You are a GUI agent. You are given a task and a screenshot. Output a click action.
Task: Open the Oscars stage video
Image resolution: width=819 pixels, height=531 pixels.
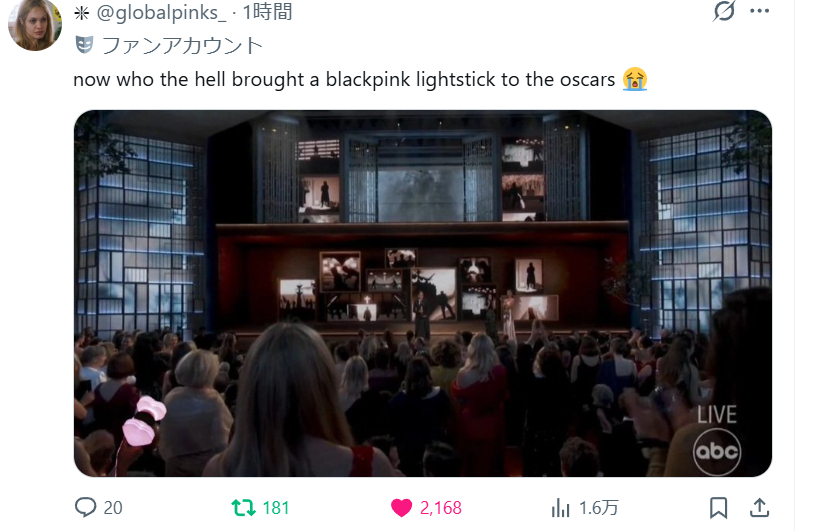coord(423,293)
